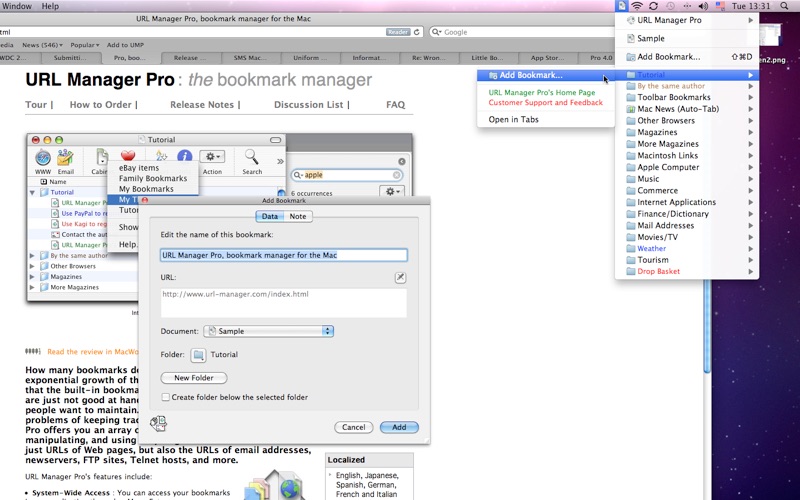
Task: Open Spotlight search magnifier
Action: pos(784,6)
